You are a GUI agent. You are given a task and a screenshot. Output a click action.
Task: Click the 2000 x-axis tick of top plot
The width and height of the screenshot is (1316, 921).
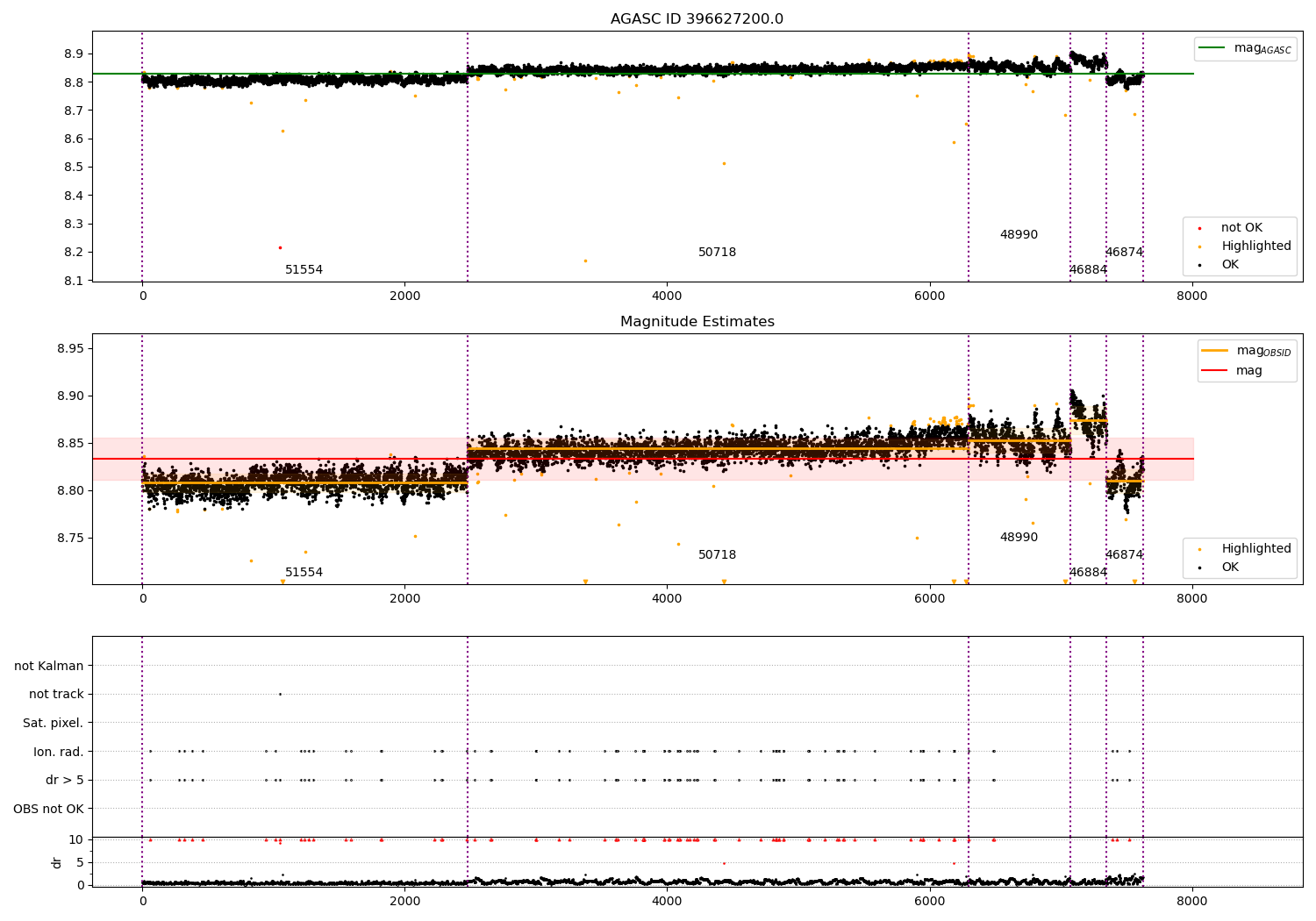pos(404,296)
